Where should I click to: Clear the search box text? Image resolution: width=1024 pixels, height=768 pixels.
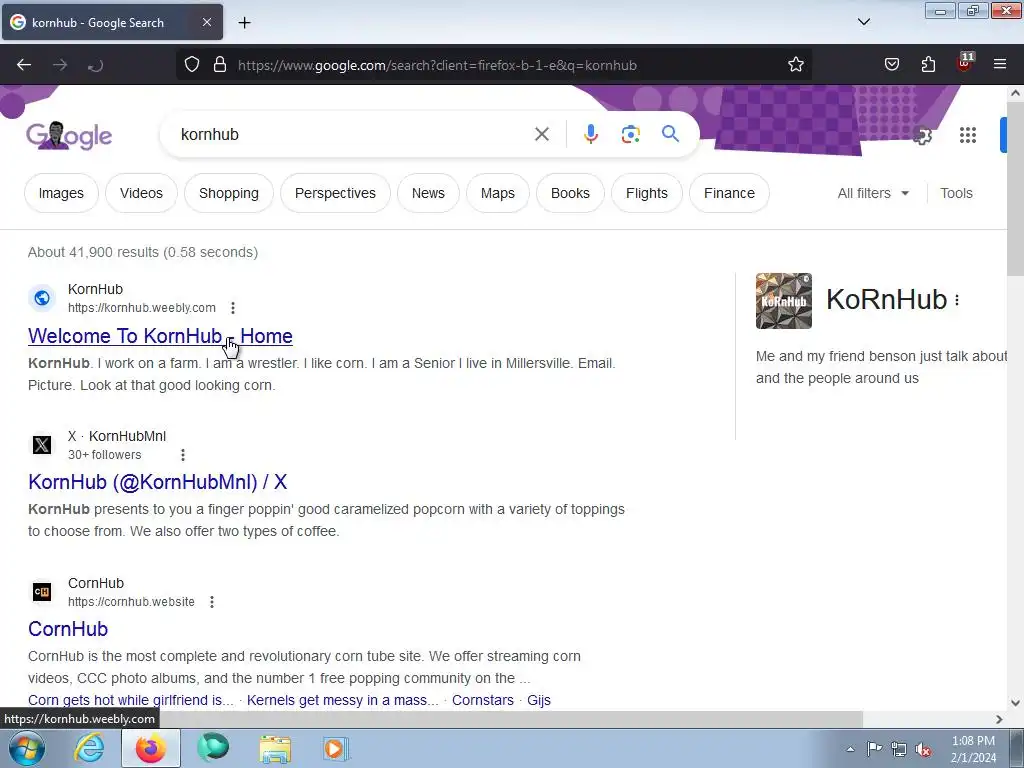pyautogui.click(x=541, y=135)
